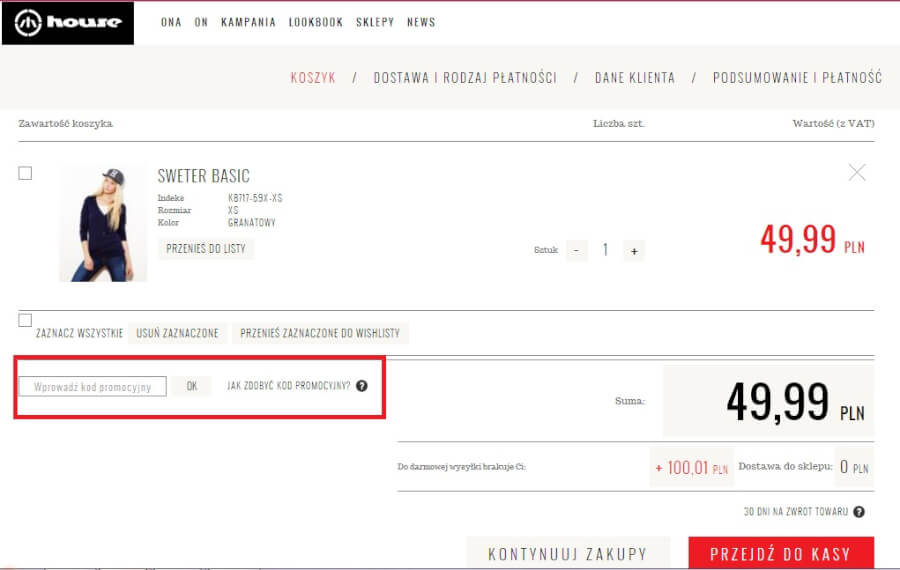Open the ON menu

201,22
